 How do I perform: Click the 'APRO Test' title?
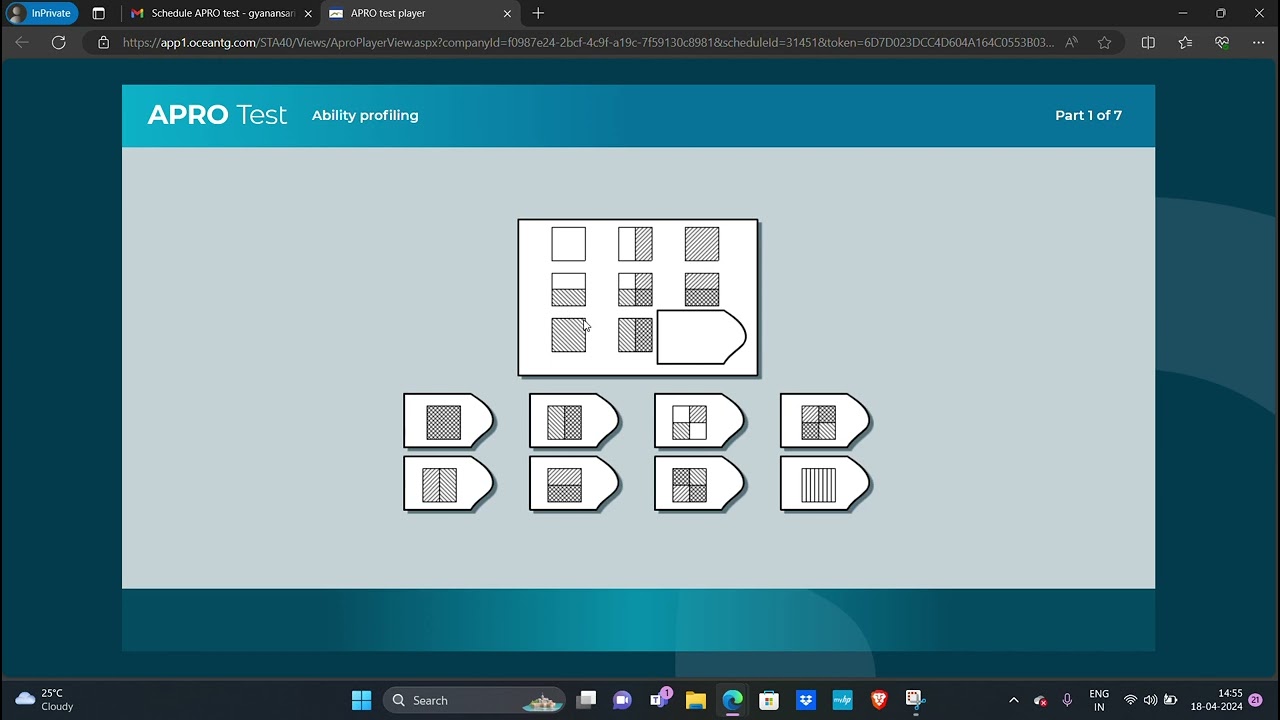pos(217,115)
